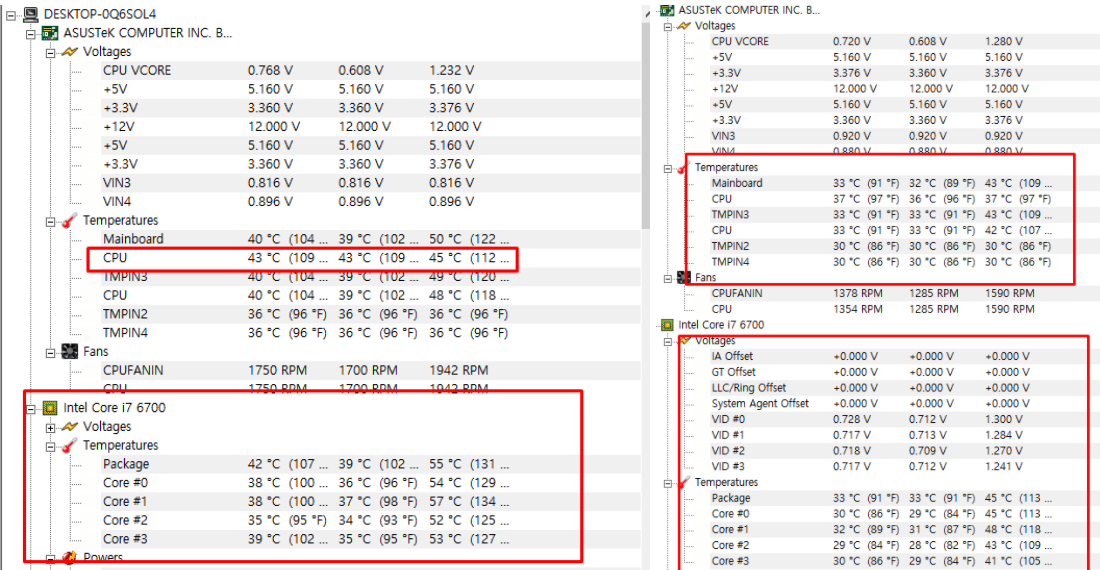Click the Fans fan icon in left panel
The height and width of the screenshot is (570, 1100).
tap(69, 351)
